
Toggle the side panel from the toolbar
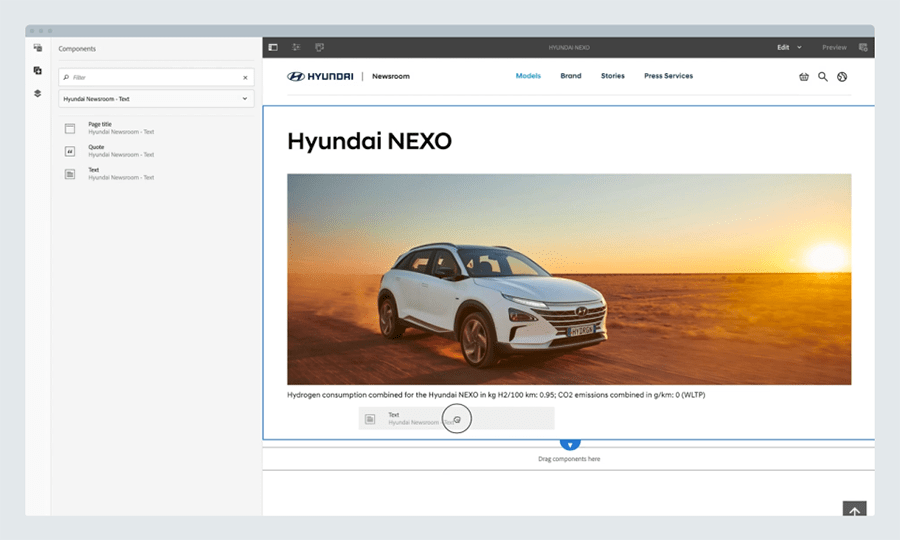pos(273,47)
